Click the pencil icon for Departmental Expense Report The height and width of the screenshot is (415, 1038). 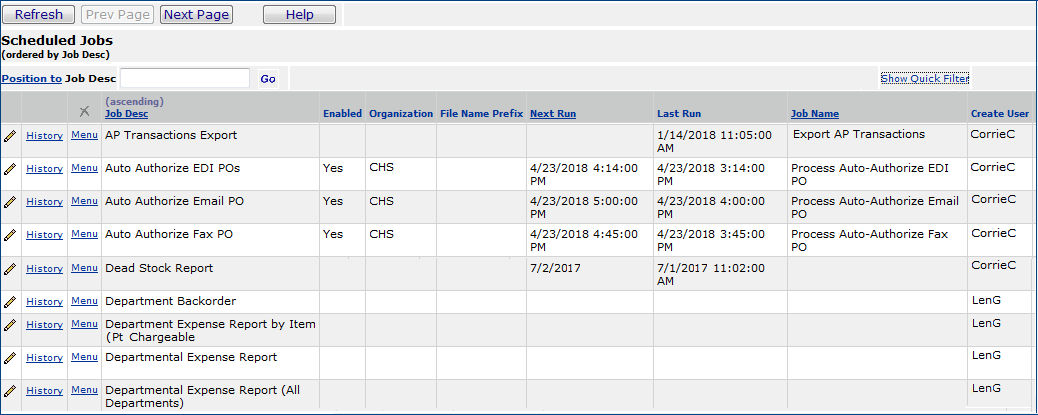10,357
